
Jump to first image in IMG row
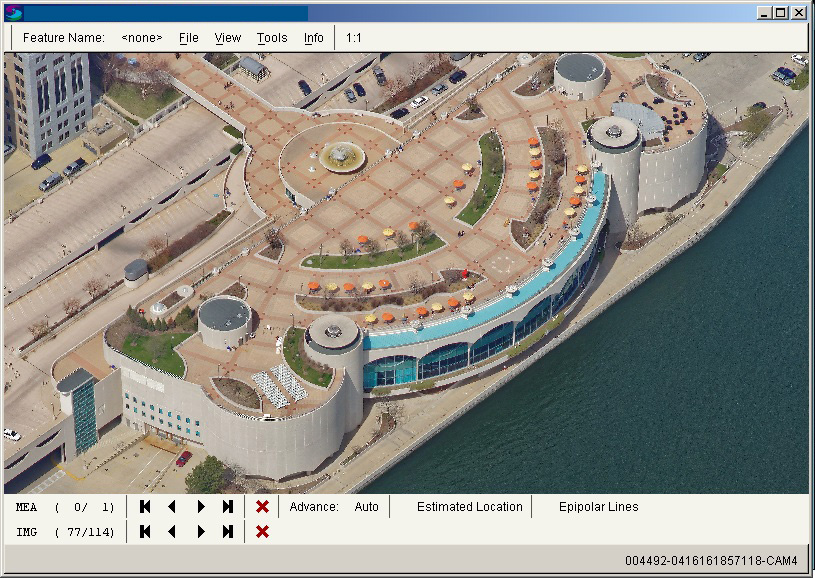pos(145,532)
